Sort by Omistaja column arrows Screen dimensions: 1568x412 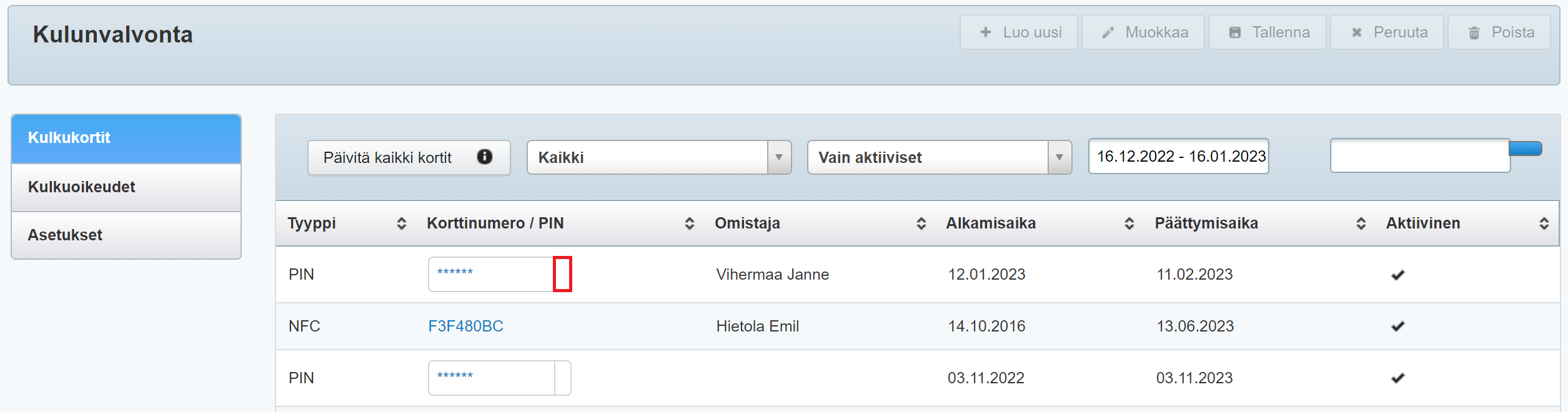pyautogui.click(x=921, y=223)
